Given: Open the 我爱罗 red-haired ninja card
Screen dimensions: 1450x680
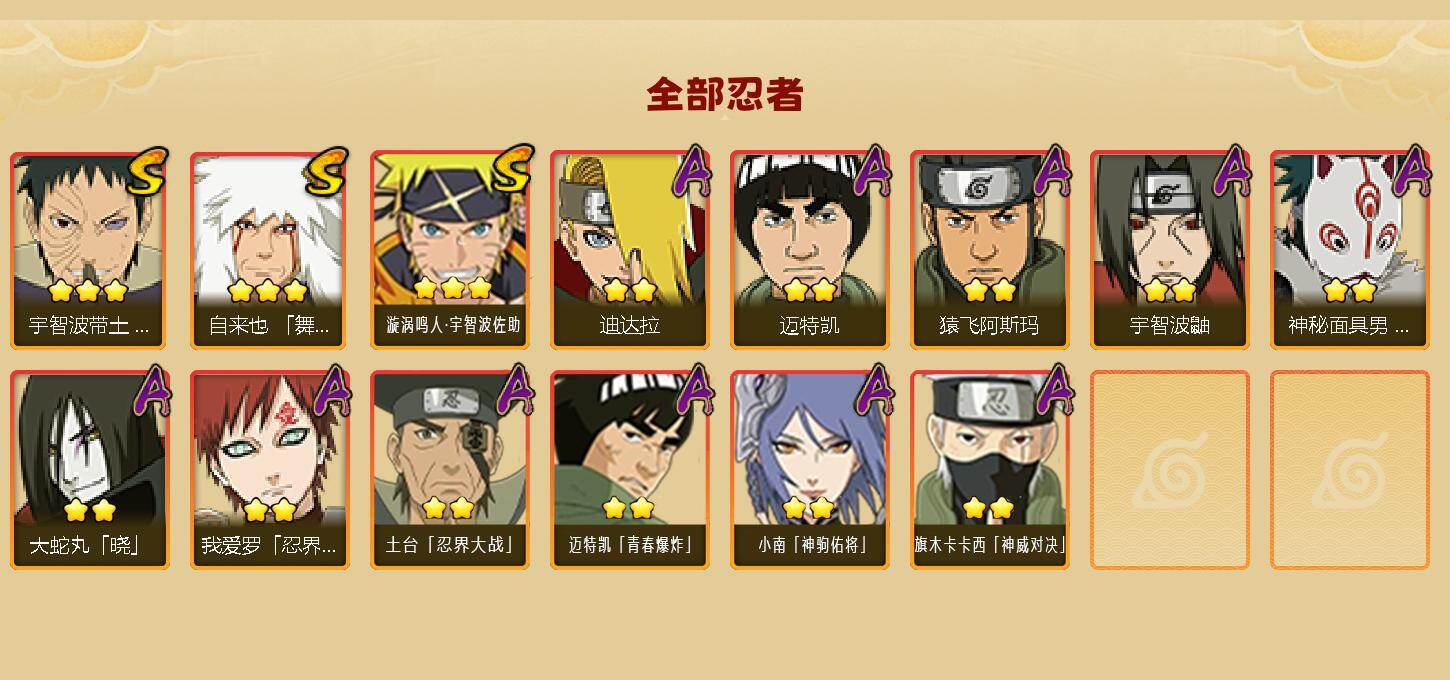Looking at the screenshot, I should [x=270, y=470].
